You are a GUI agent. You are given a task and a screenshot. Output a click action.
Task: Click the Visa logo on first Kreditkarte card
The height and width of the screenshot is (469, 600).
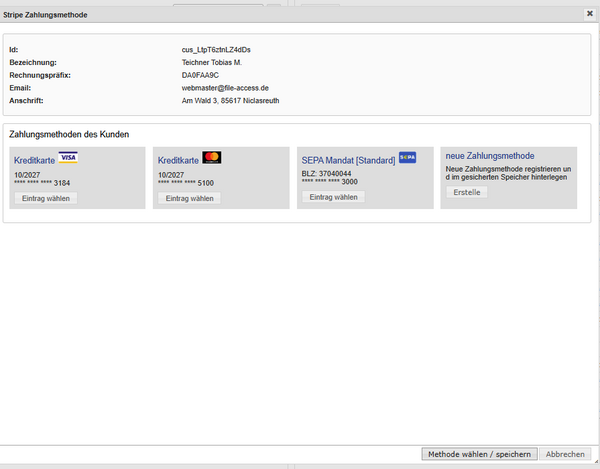pyautogui.click(x=68, y=158)
